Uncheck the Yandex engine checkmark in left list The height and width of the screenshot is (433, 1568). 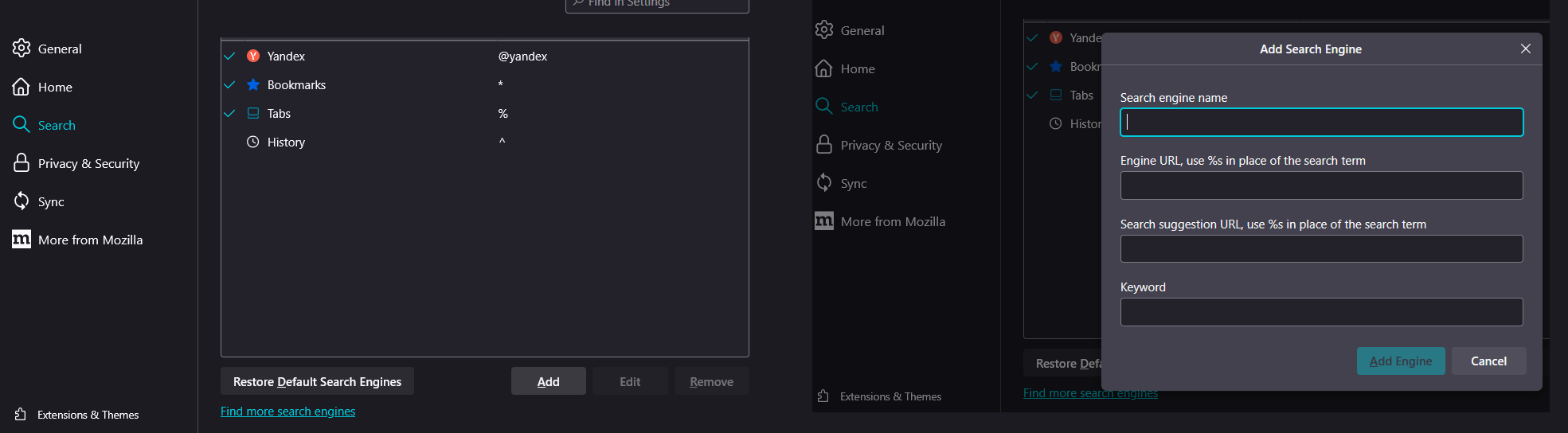pyautogui.click(x=229, y=57)
